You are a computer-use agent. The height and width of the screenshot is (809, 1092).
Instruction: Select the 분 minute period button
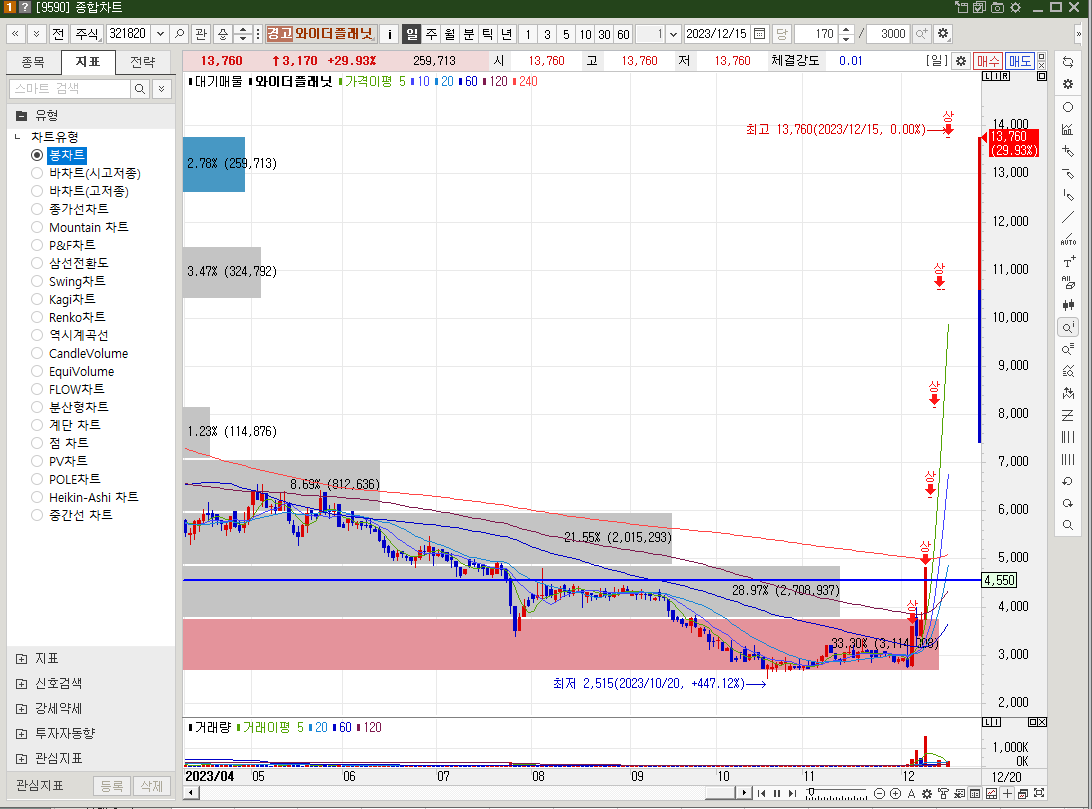(x=469, y=33)
